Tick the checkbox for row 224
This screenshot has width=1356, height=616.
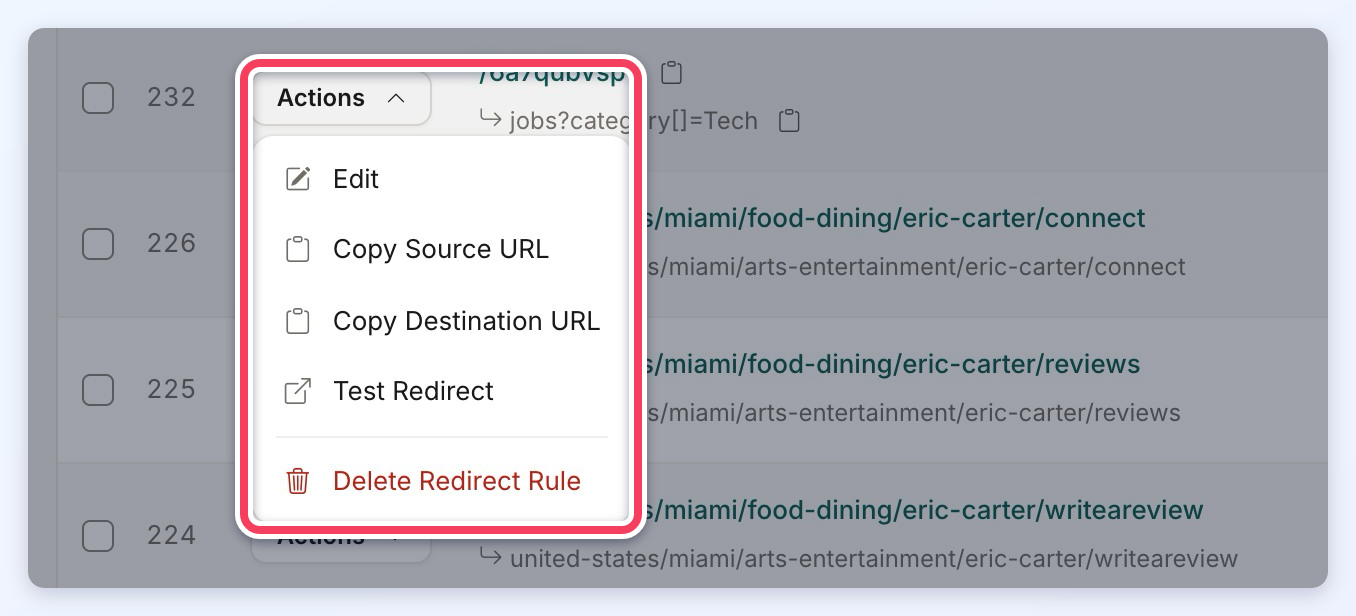point(98,536)
